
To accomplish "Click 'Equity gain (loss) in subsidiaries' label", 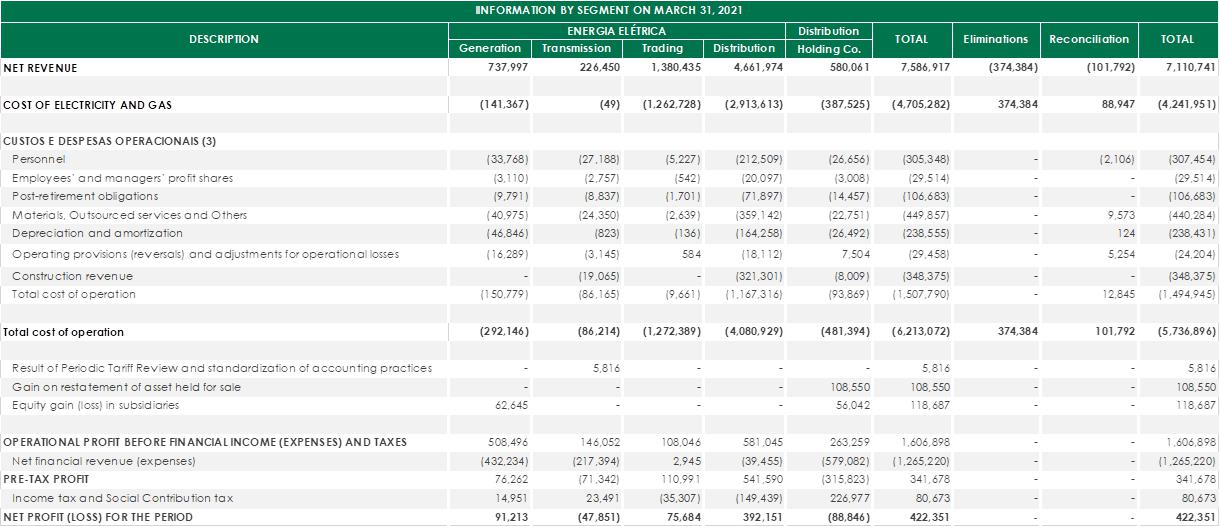I will click(95, 405).
